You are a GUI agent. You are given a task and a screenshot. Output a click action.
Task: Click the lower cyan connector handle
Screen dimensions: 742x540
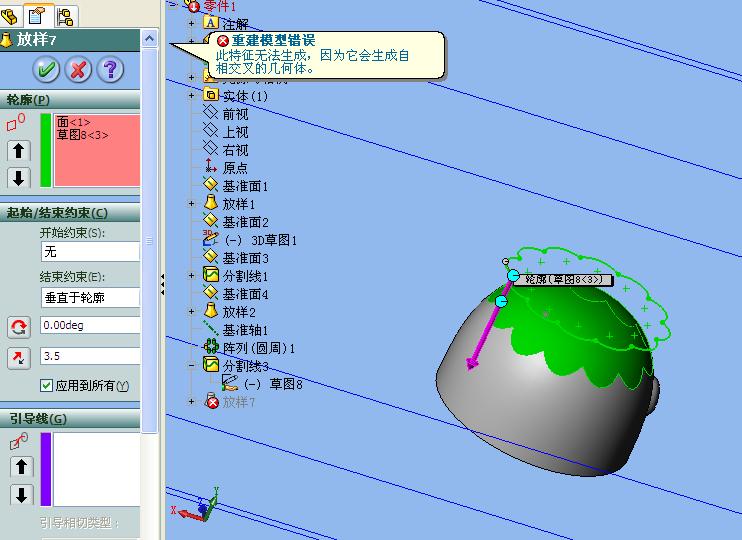tap(501, 301)
